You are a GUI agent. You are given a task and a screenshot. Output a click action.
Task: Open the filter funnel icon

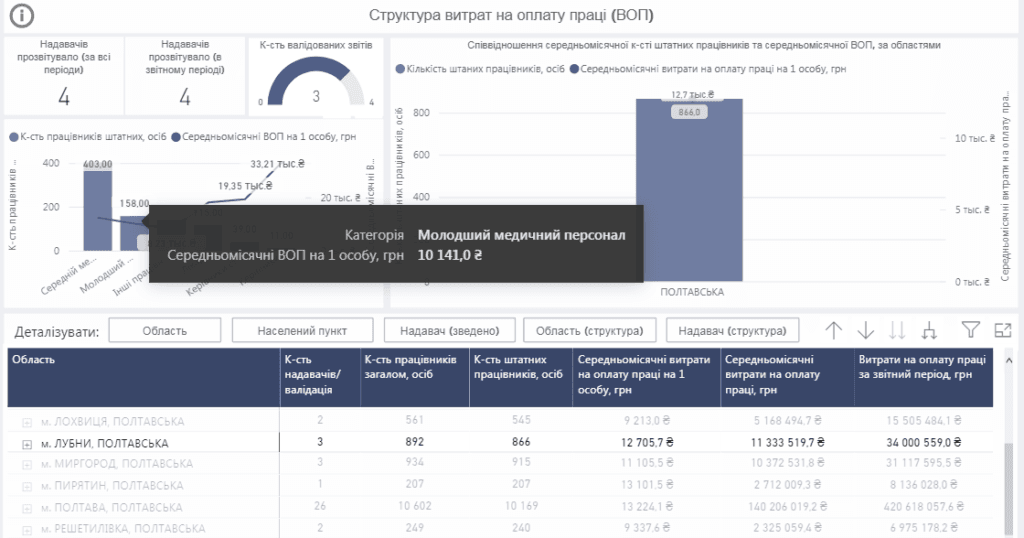[x=970, y=330]
